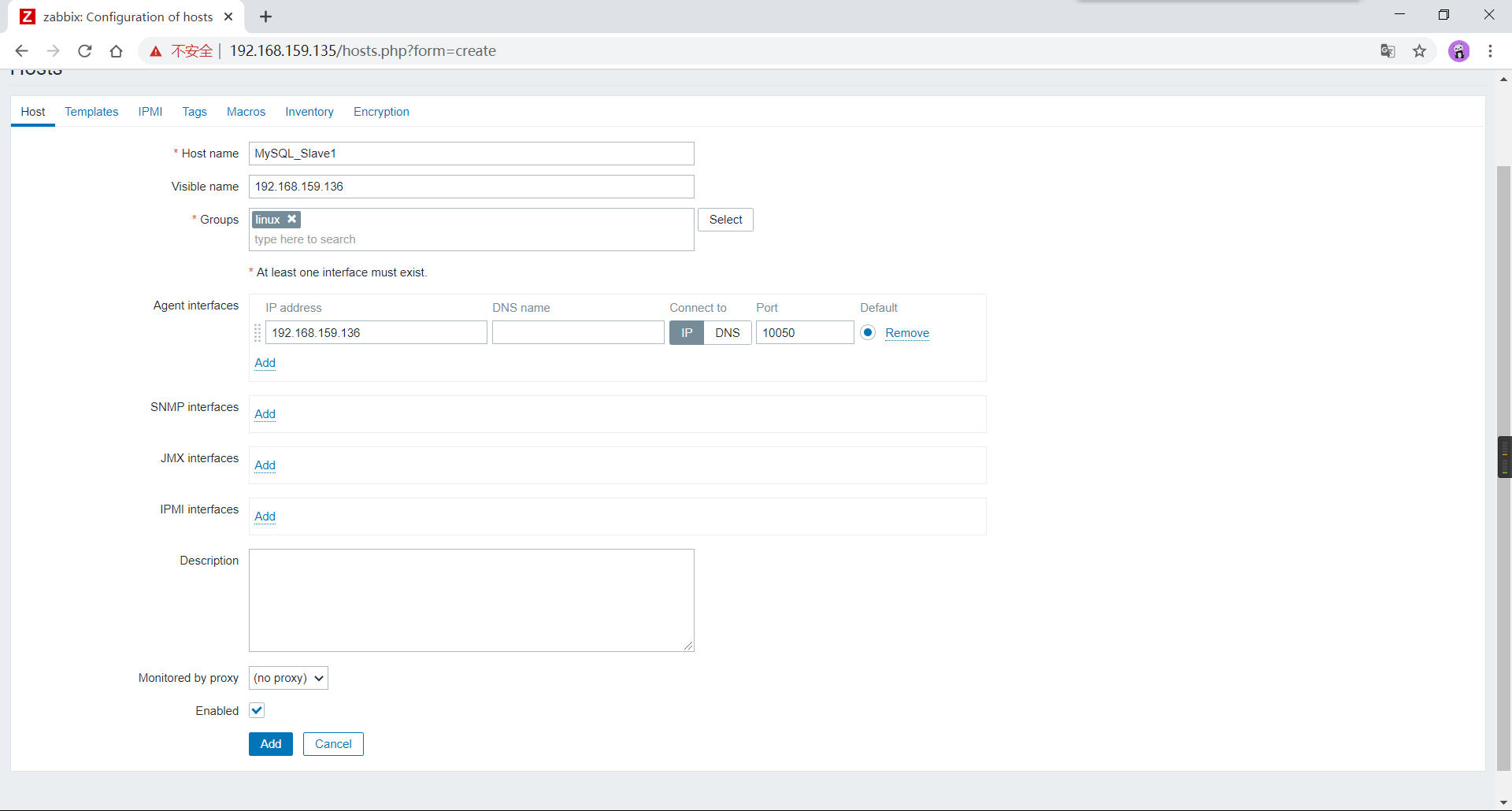Click the not-secure warning icon
Screen dimensions: 1512x811
tap(156, 51)
